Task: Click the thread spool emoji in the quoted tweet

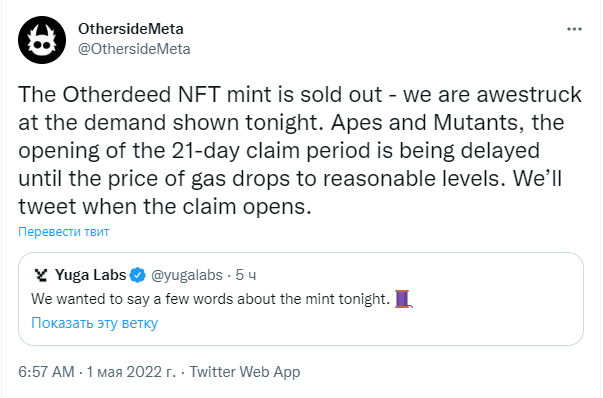Action: (x=403, y=299)
